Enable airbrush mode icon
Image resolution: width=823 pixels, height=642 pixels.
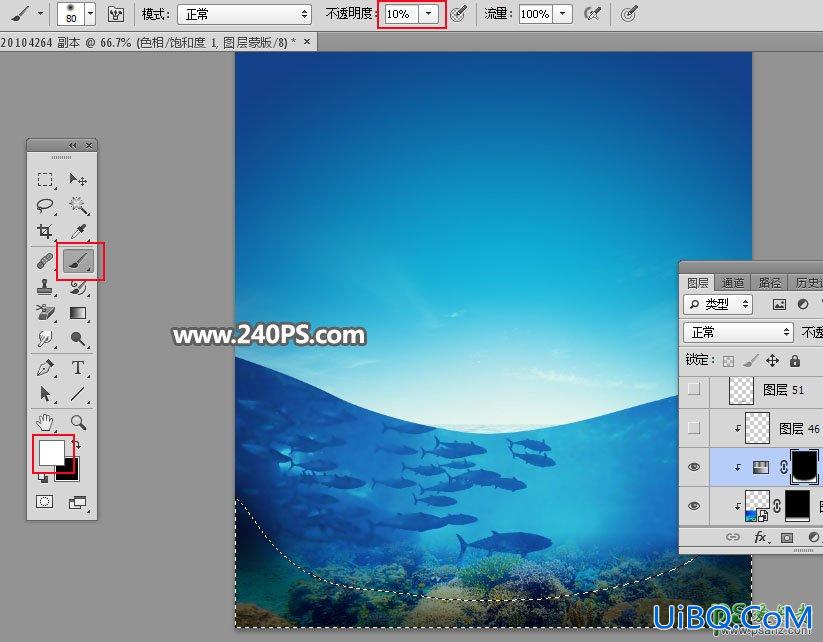click(592, 14)
